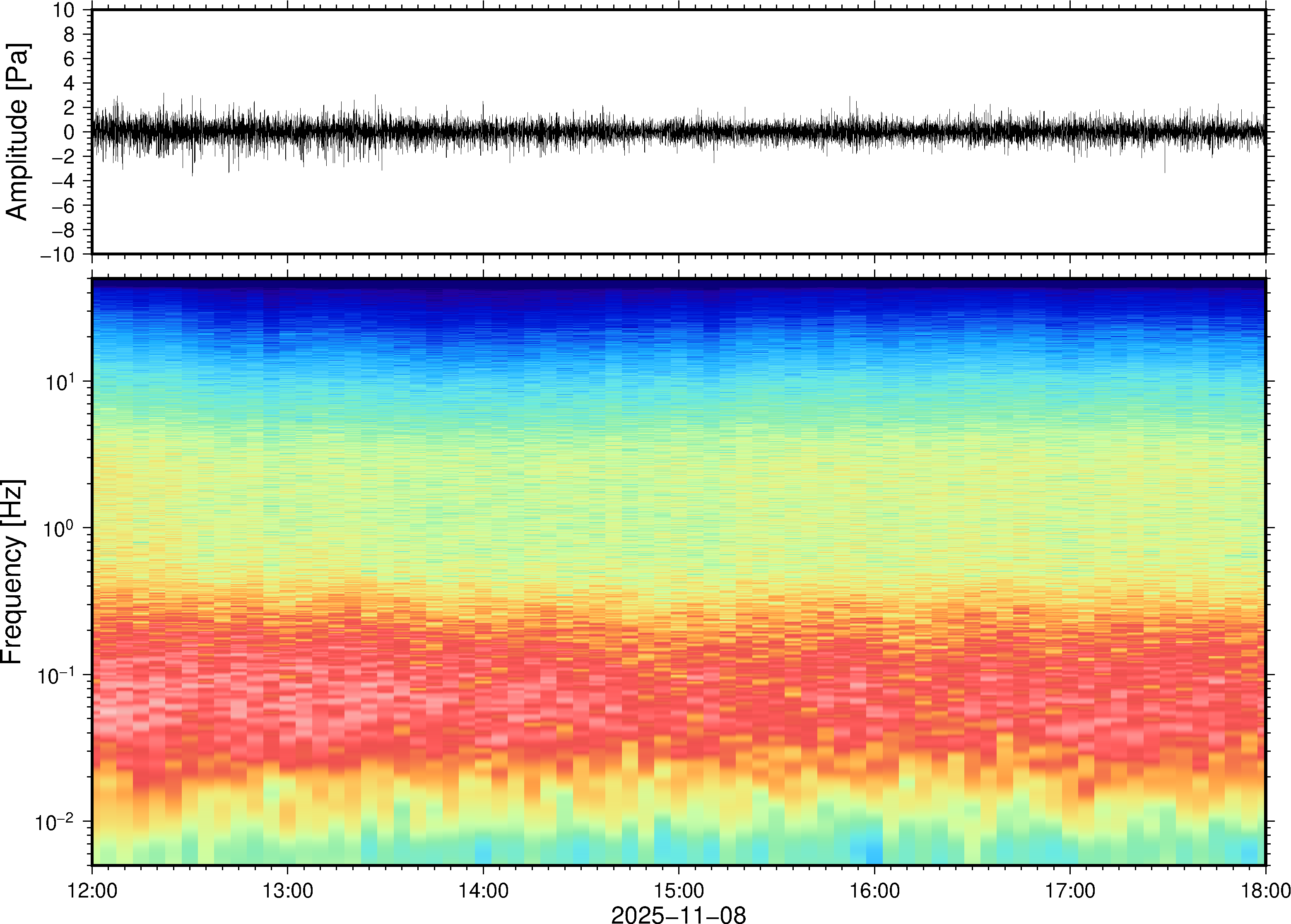Click the 12:00 start time label
The image size is (1291, 924).
click(x=92, y=890)
